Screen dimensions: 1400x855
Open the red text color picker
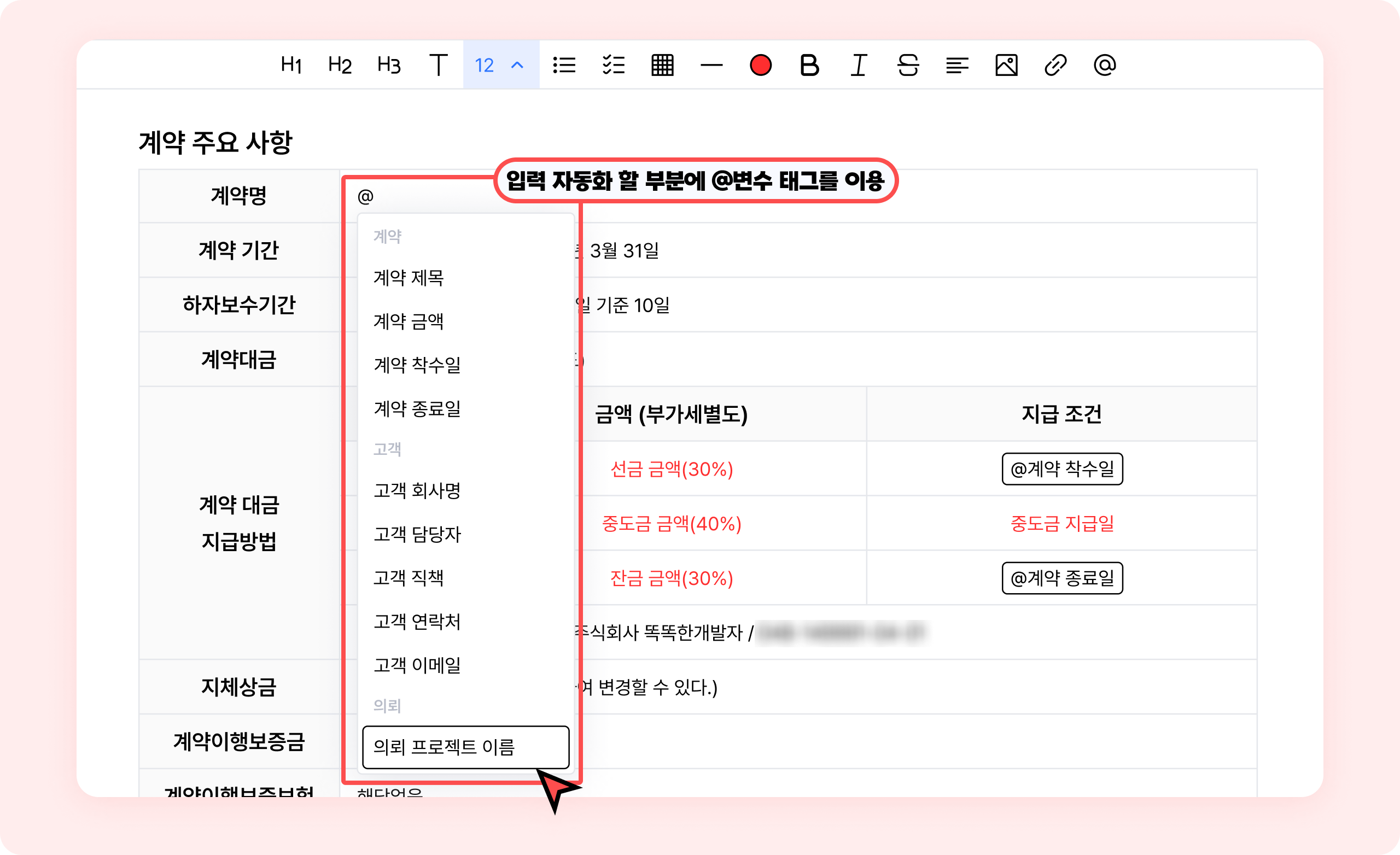pyautogui.click(x=760, y=65)
